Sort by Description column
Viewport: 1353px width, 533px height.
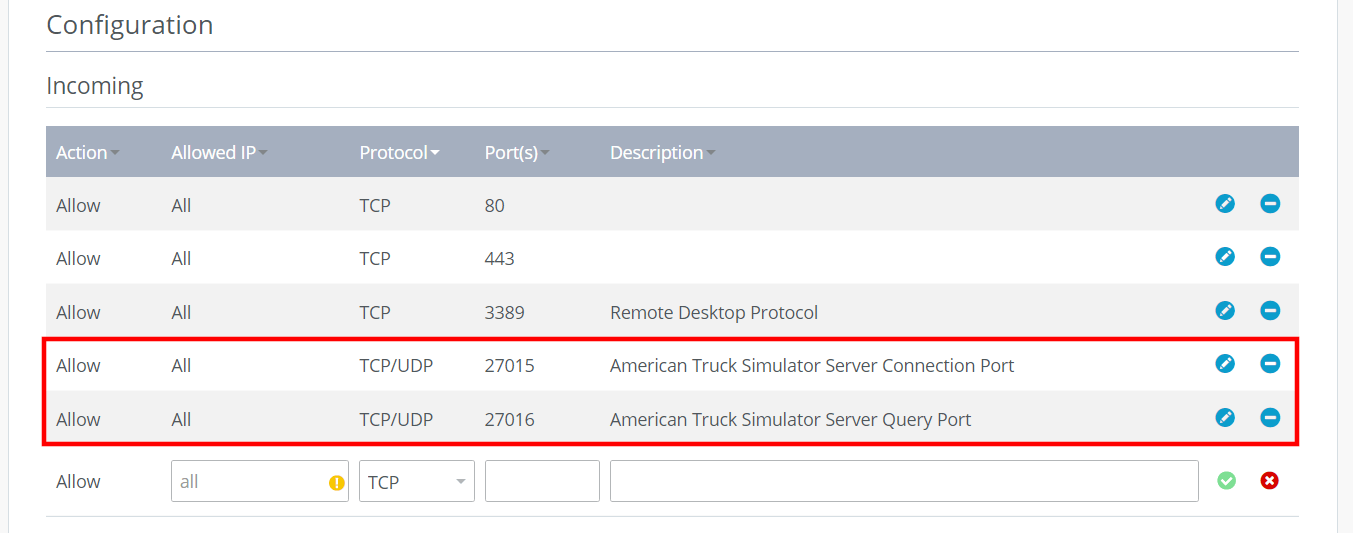click(x=662, y=153)
